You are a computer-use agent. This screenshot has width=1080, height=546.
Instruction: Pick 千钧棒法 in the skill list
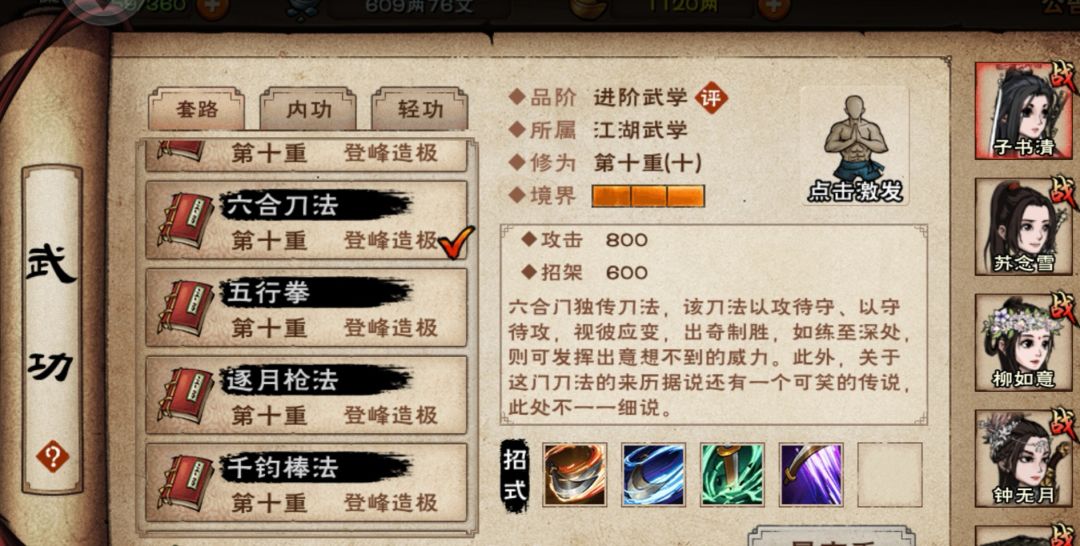point(307,483)
